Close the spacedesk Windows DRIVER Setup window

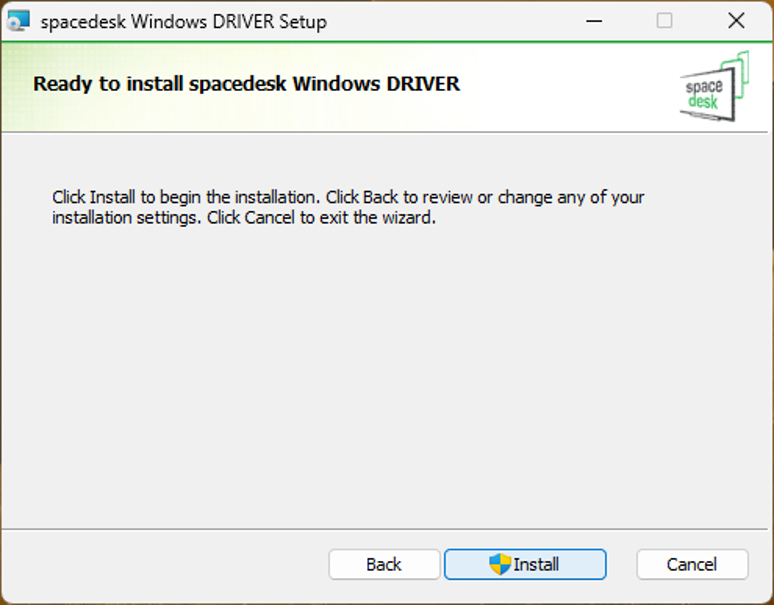(x=736, y=21)
